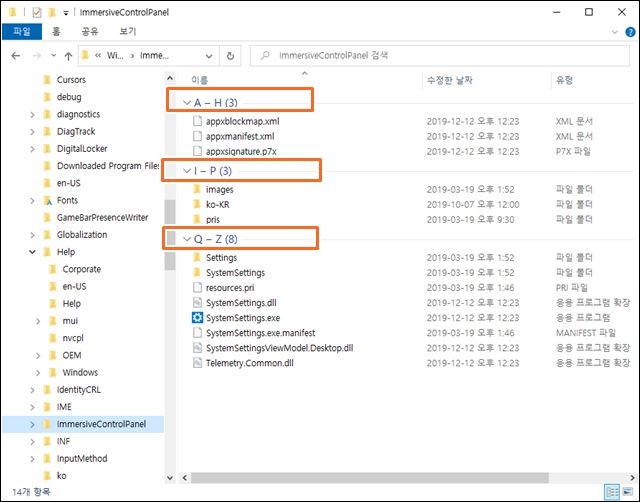Click the Wi... breadcrumb segment
This screenshot has height=502, width=640.
coord(115,56)
